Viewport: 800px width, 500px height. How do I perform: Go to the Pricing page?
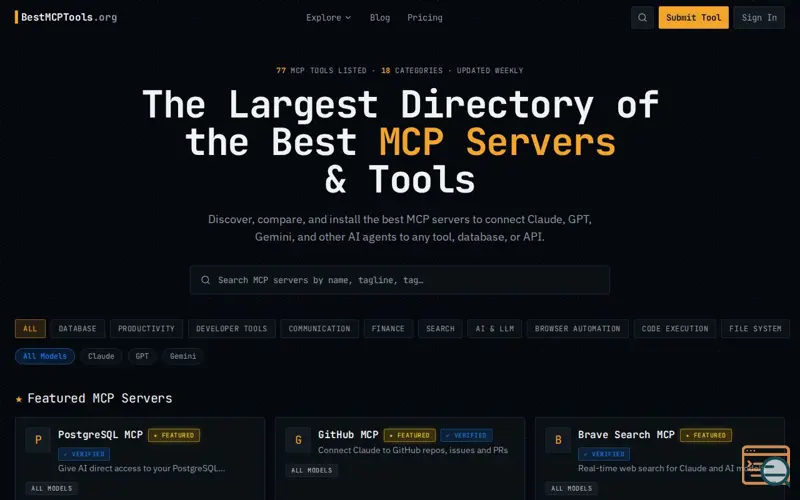coord(424,17)
